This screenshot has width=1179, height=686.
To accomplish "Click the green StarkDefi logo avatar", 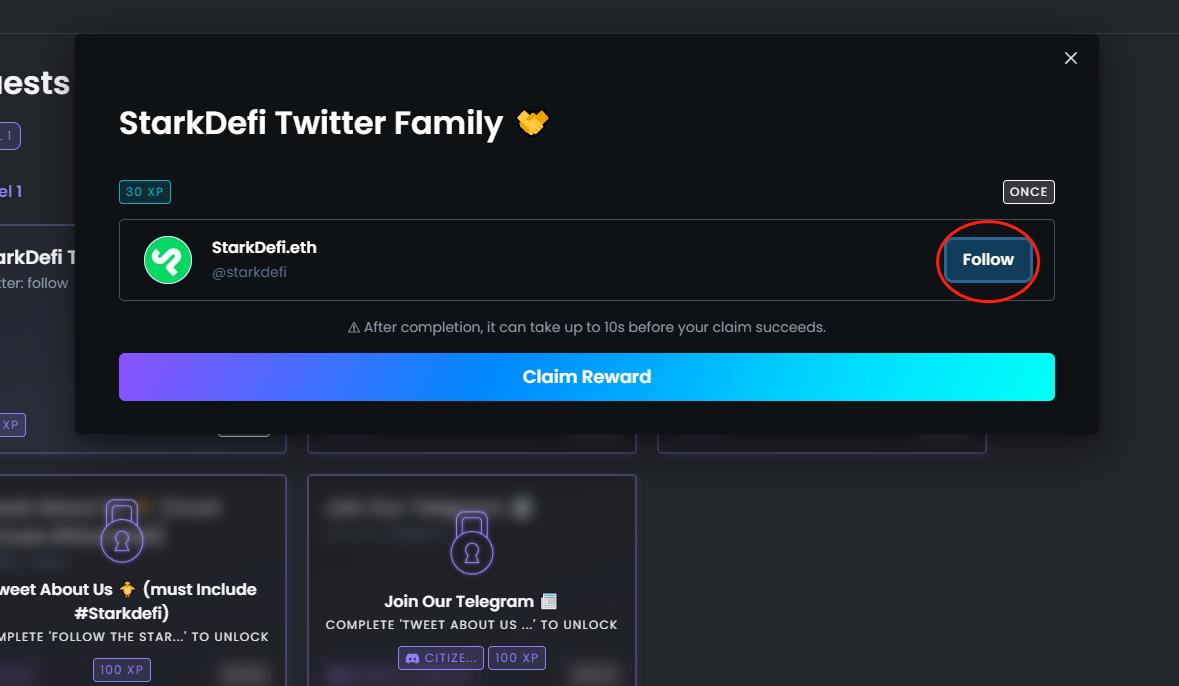I will click(168, 260).
